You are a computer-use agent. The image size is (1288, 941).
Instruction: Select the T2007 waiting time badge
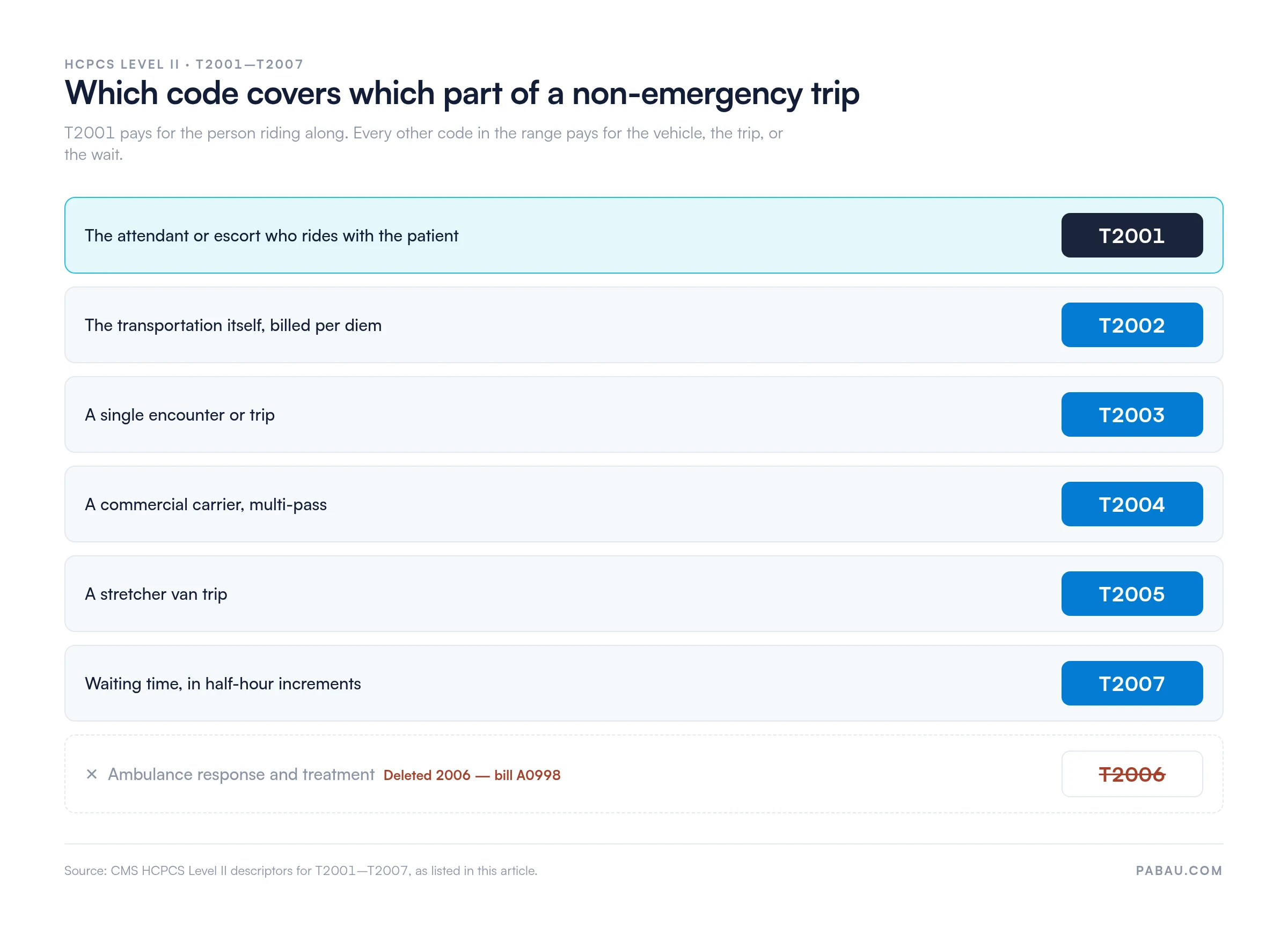[x=1131, y=683]
